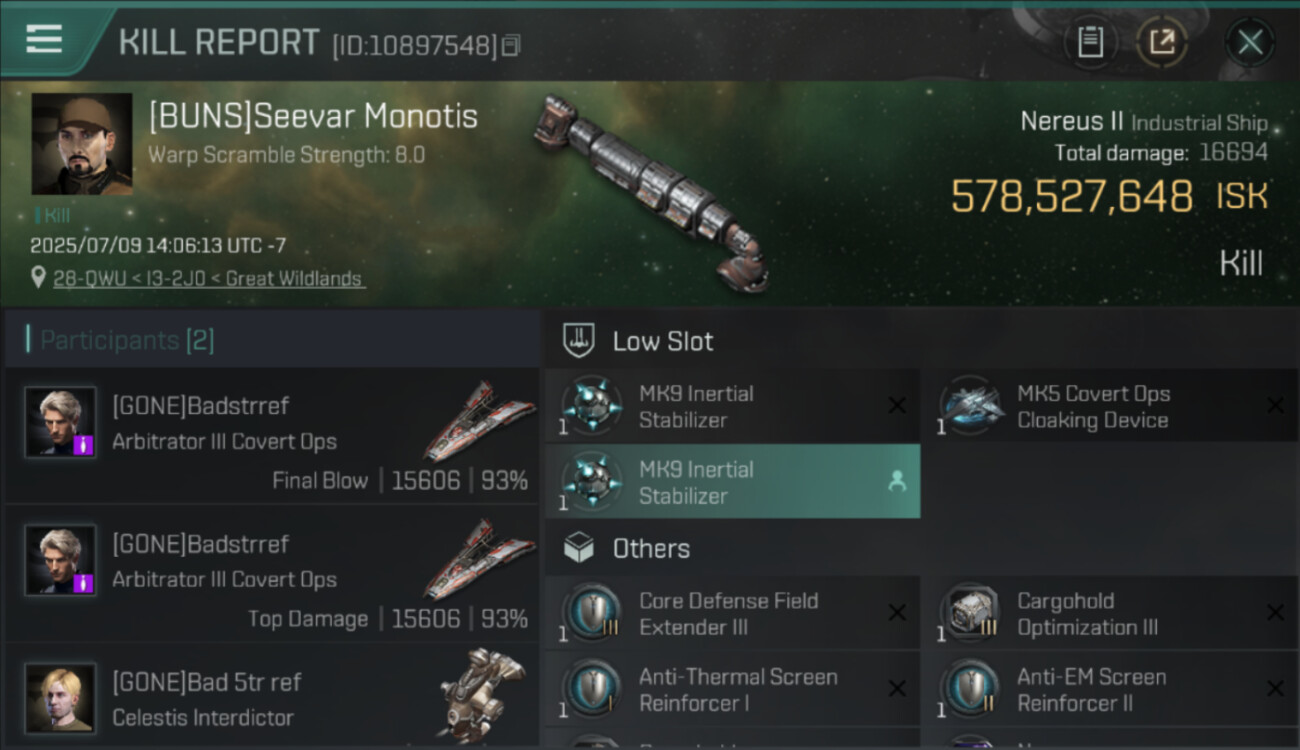This screenshot has width=1300, height=750.
Task: Select first Badstrref Final Blow entry
Action: [x=272, y=436]
